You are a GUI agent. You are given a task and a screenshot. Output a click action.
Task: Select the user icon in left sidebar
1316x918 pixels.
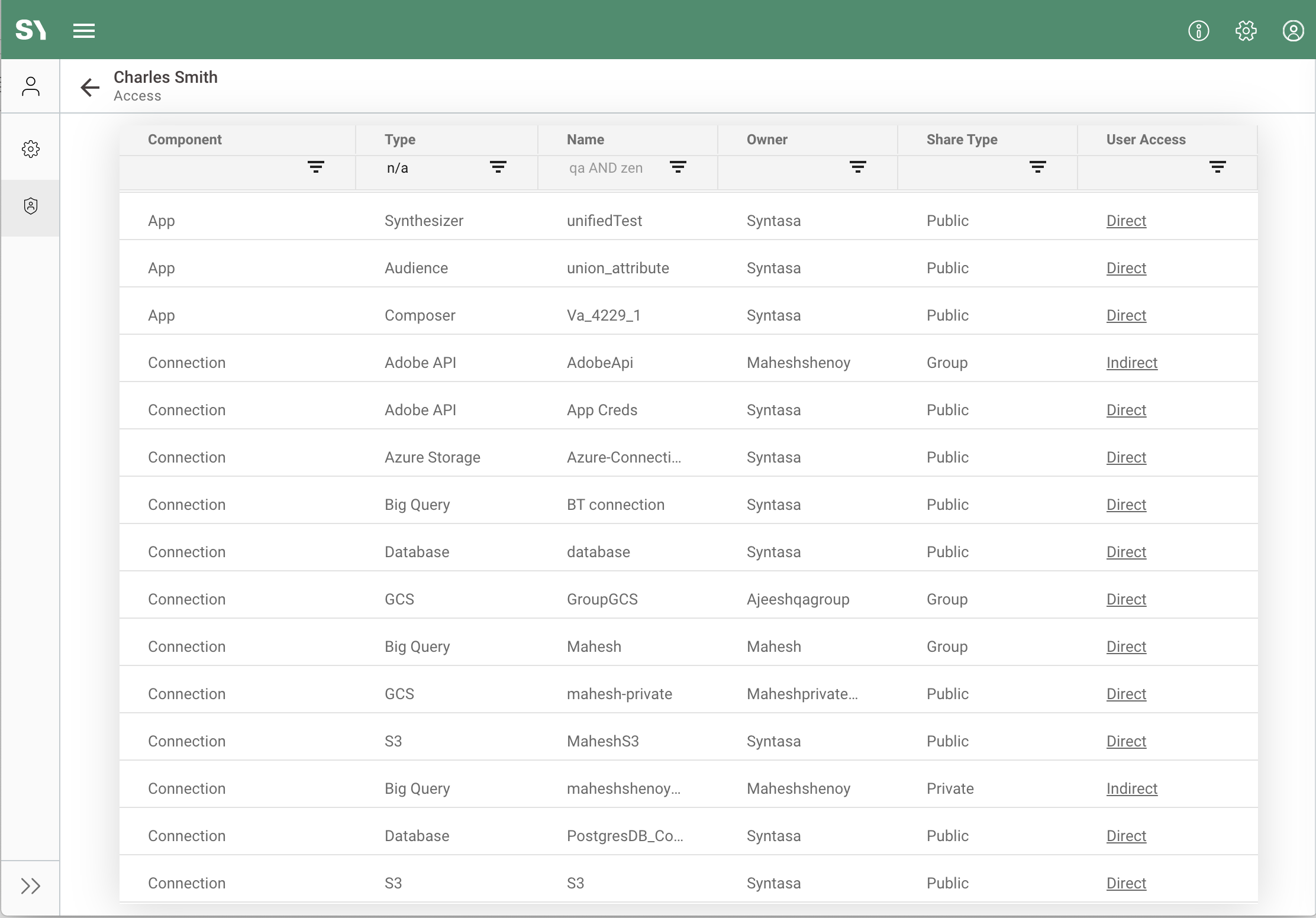[31, 86]
